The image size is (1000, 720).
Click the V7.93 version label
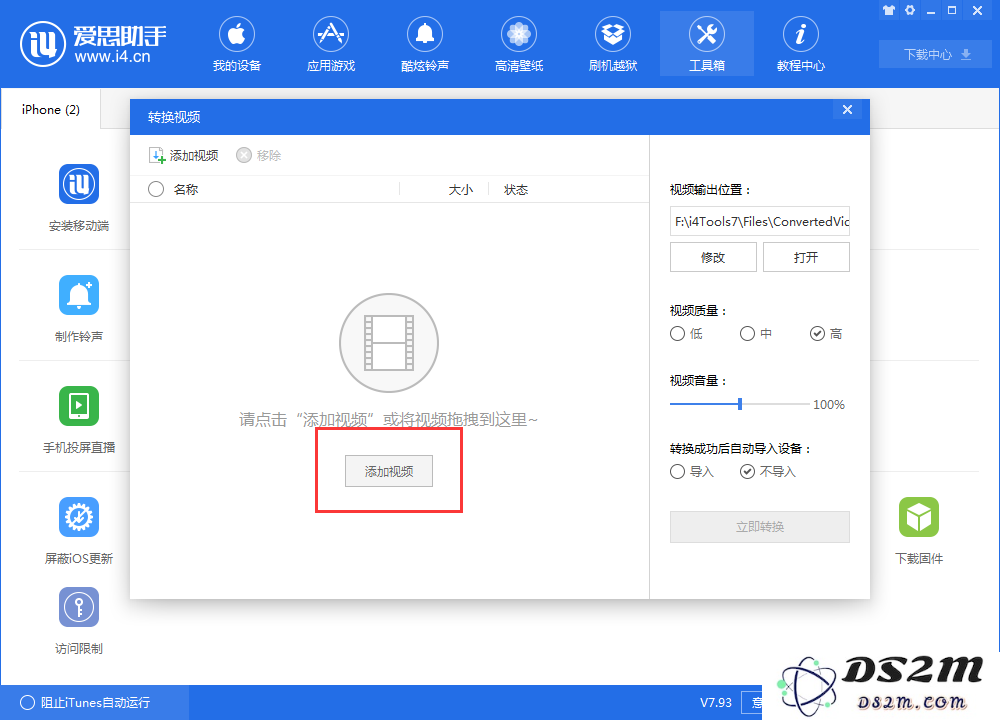716,702
